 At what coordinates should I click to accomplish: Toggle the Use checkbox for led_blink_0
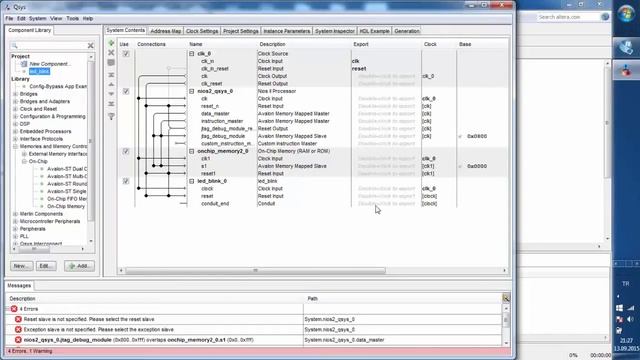(126, 181)
